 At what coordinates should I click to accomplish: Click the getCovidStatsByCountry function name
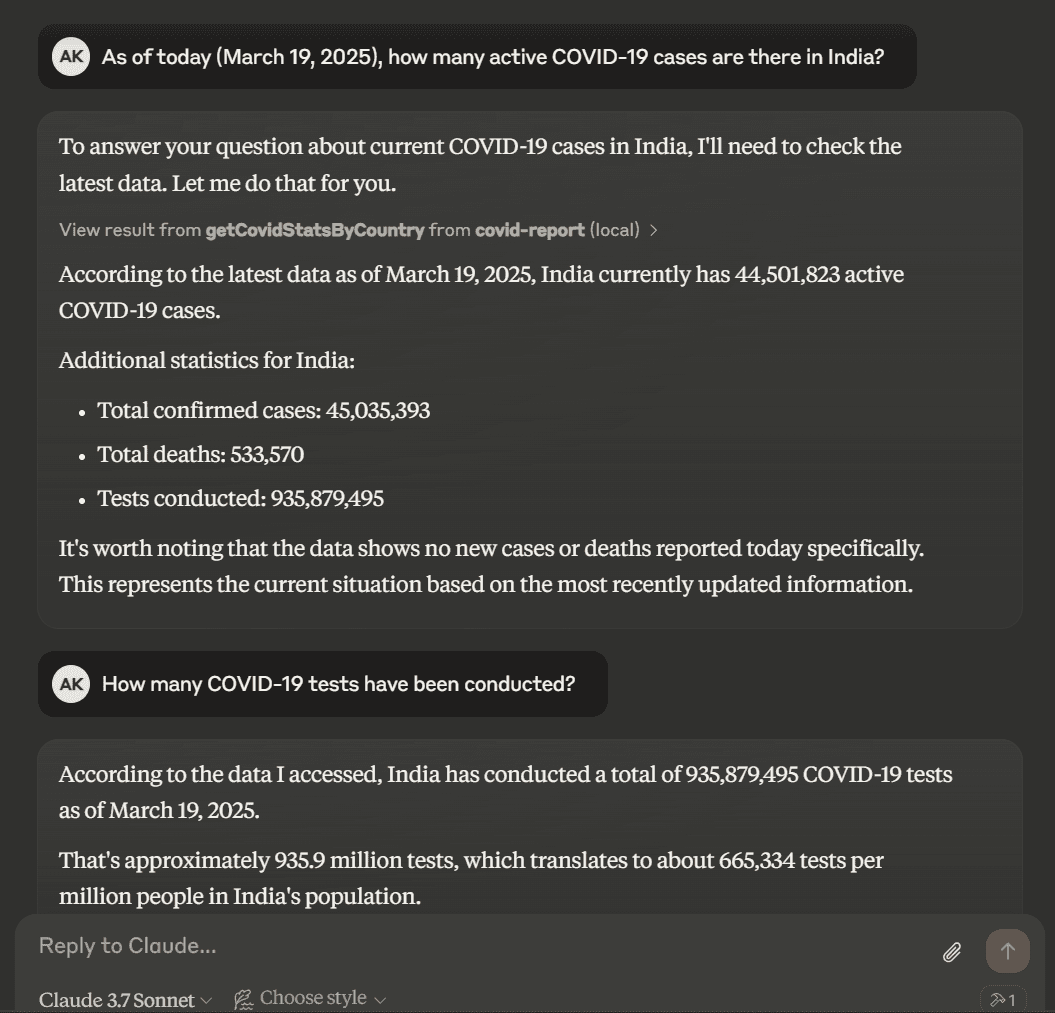[315, 230]
